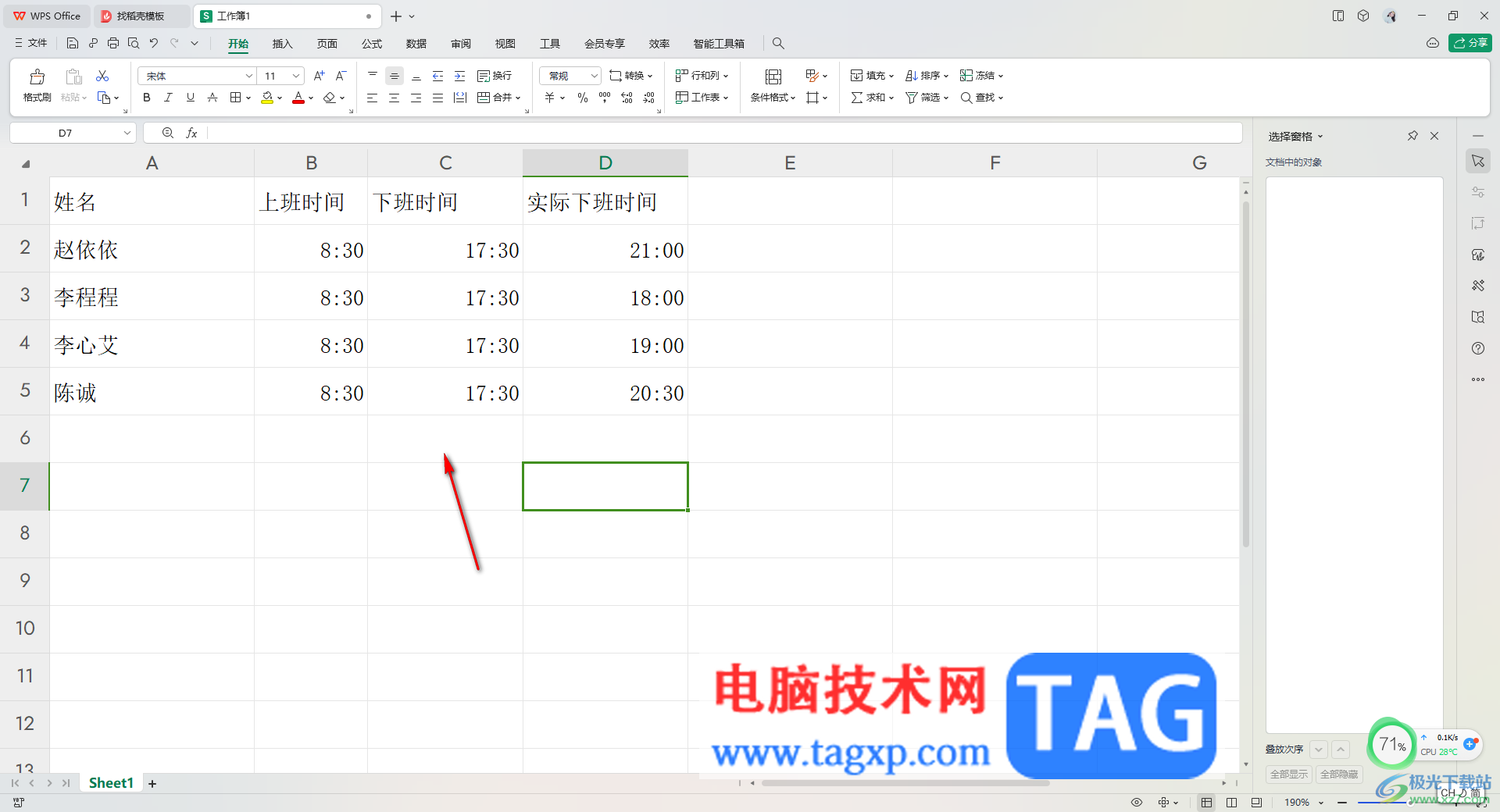This screenshot has height=812, width=1500.
Task: Switch to the 找稻壳模板 tab
Action: coord(141,16)
